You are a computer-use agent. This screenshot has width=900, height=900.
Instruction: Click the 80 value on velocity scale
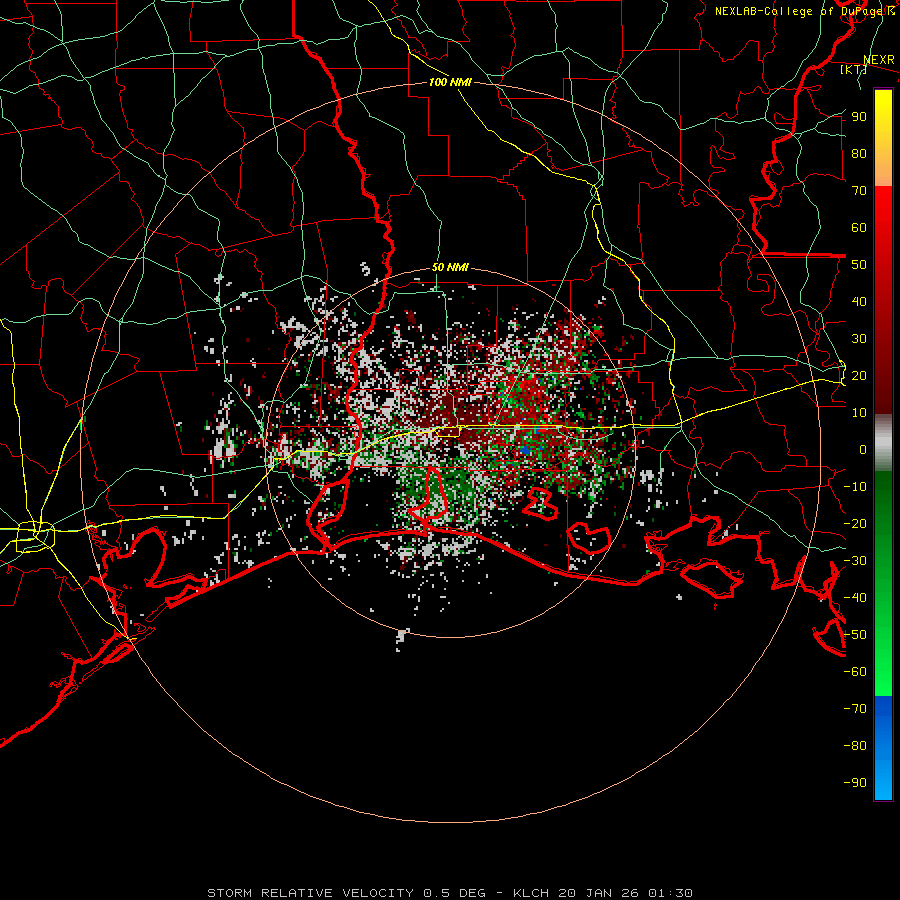859,154
